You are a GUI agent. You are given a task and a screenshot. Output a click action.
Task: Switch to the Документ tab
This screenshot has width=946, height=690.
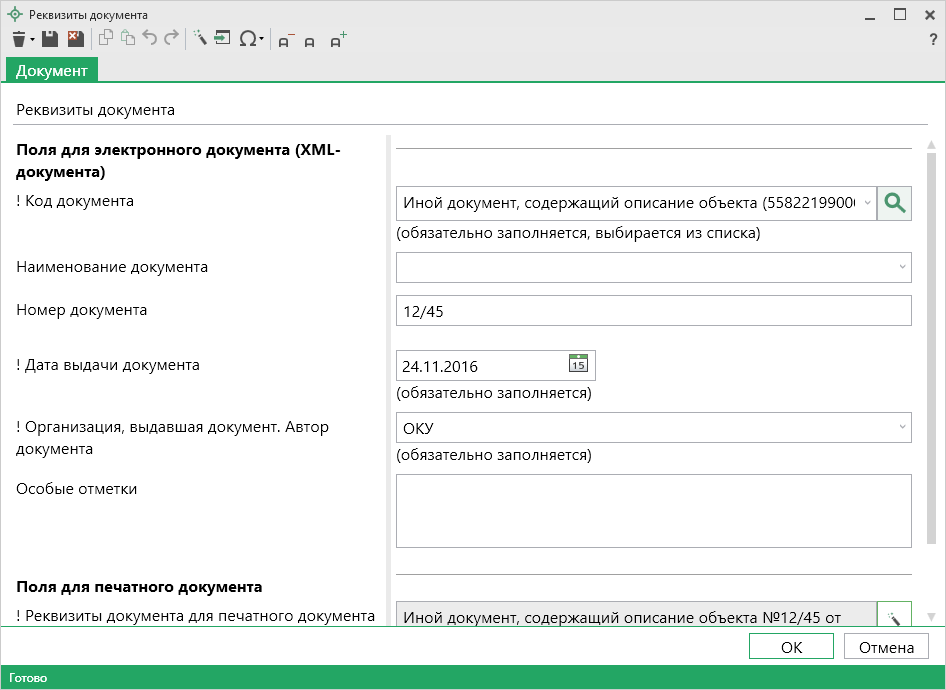pyautogui.click(x=52, y=70)
